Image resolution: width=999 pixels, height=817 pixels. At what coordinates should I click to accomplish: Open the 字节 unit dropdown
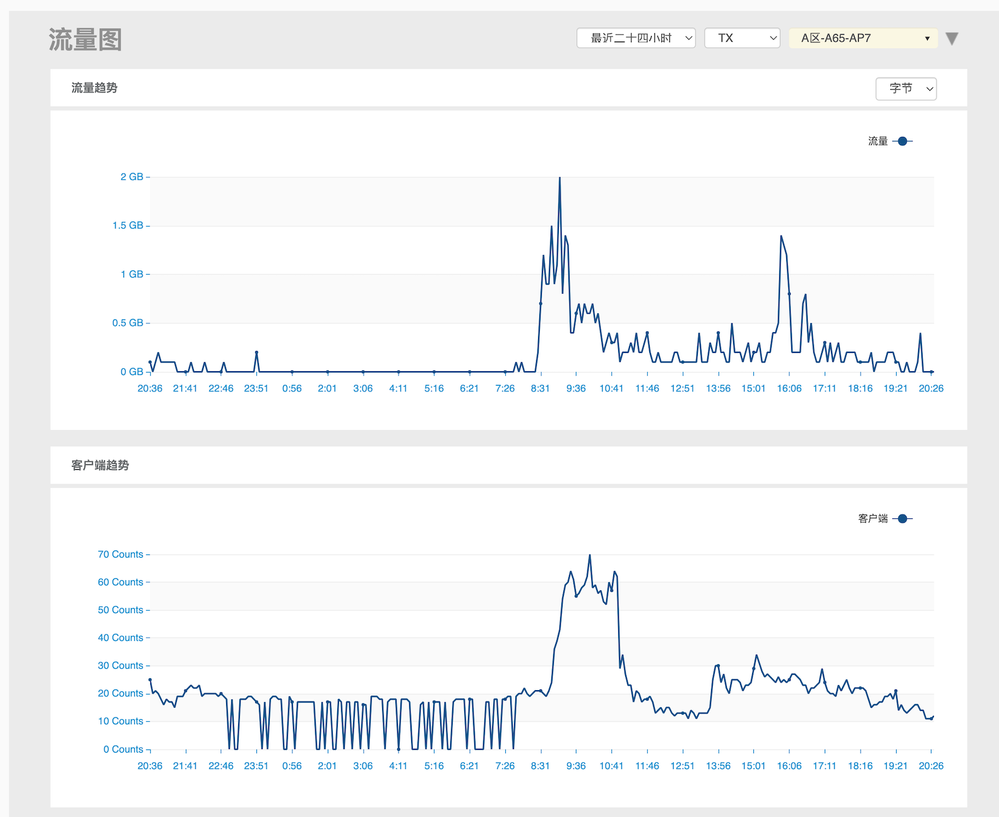(x=906, y=88)
